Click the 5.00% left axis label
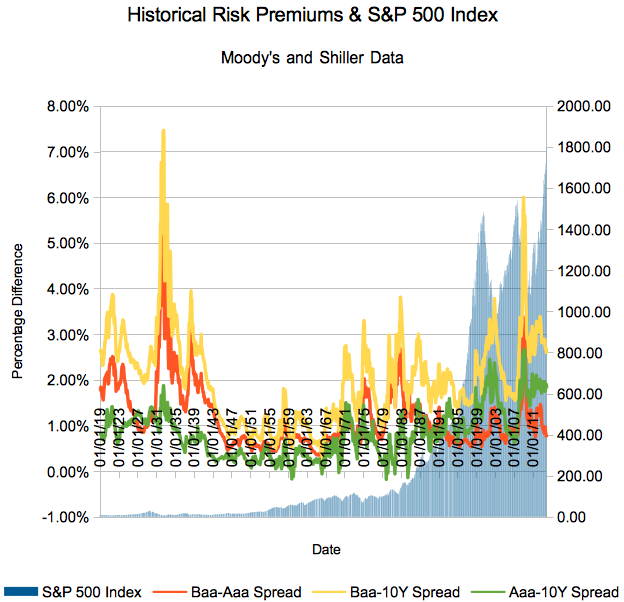The width and height of the screenshot is (624, 602). point(63,243)
